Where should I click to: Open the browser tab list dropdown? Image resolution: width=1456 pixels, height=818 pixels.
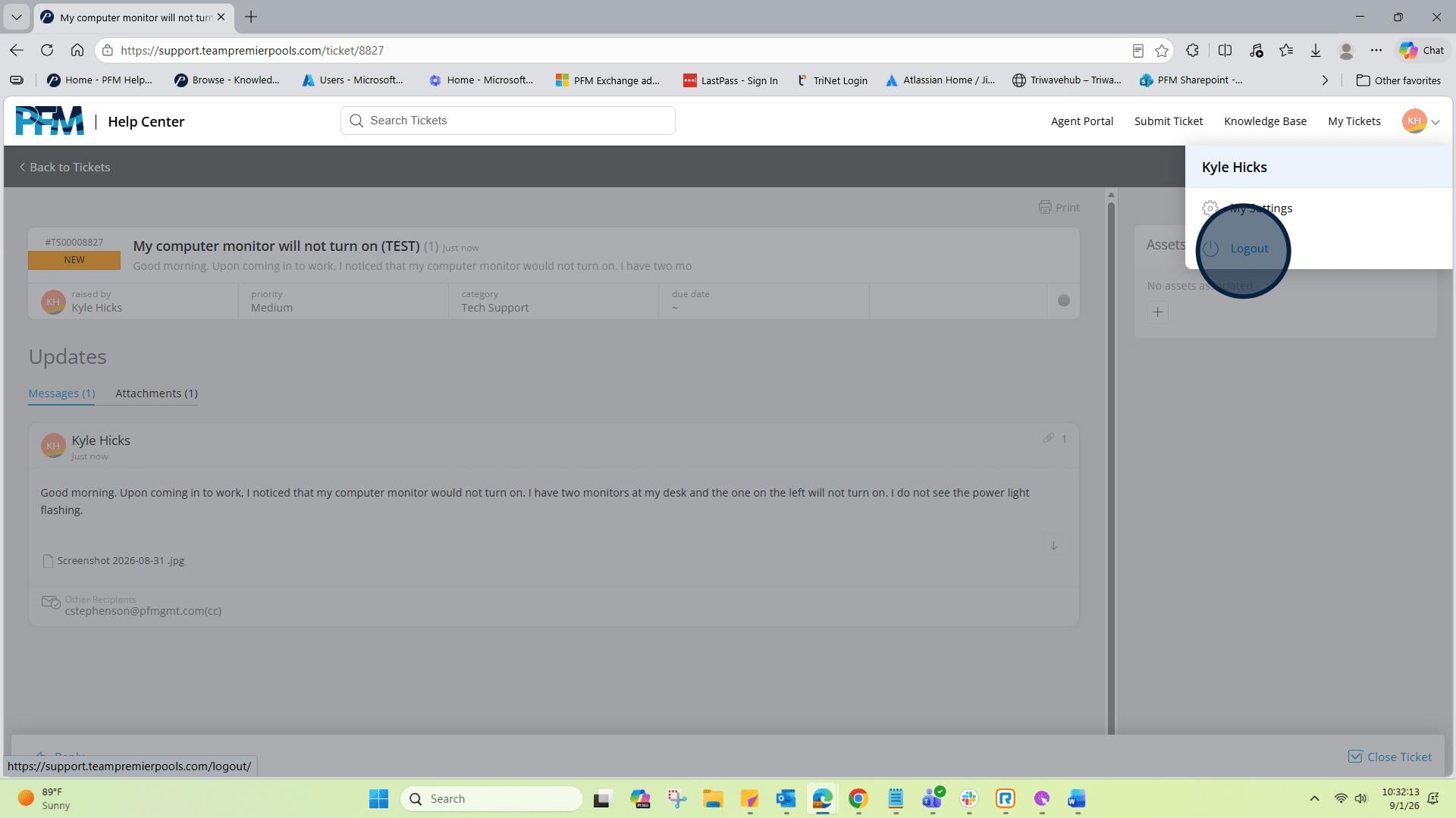point(16,17)
